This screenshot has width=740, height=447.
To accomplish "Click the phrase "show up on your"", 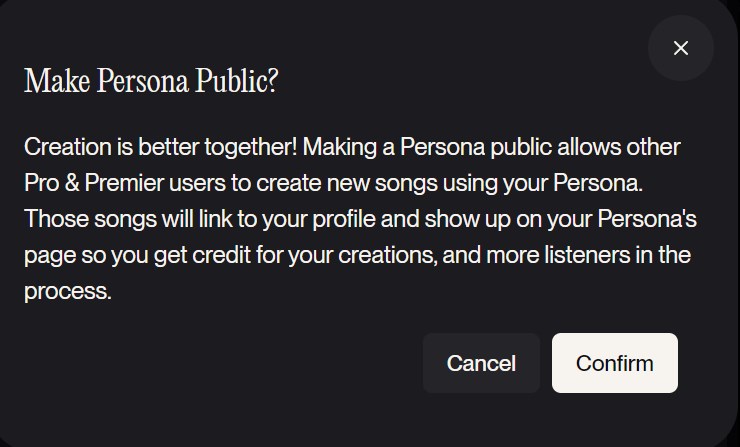I will (490, 219).
